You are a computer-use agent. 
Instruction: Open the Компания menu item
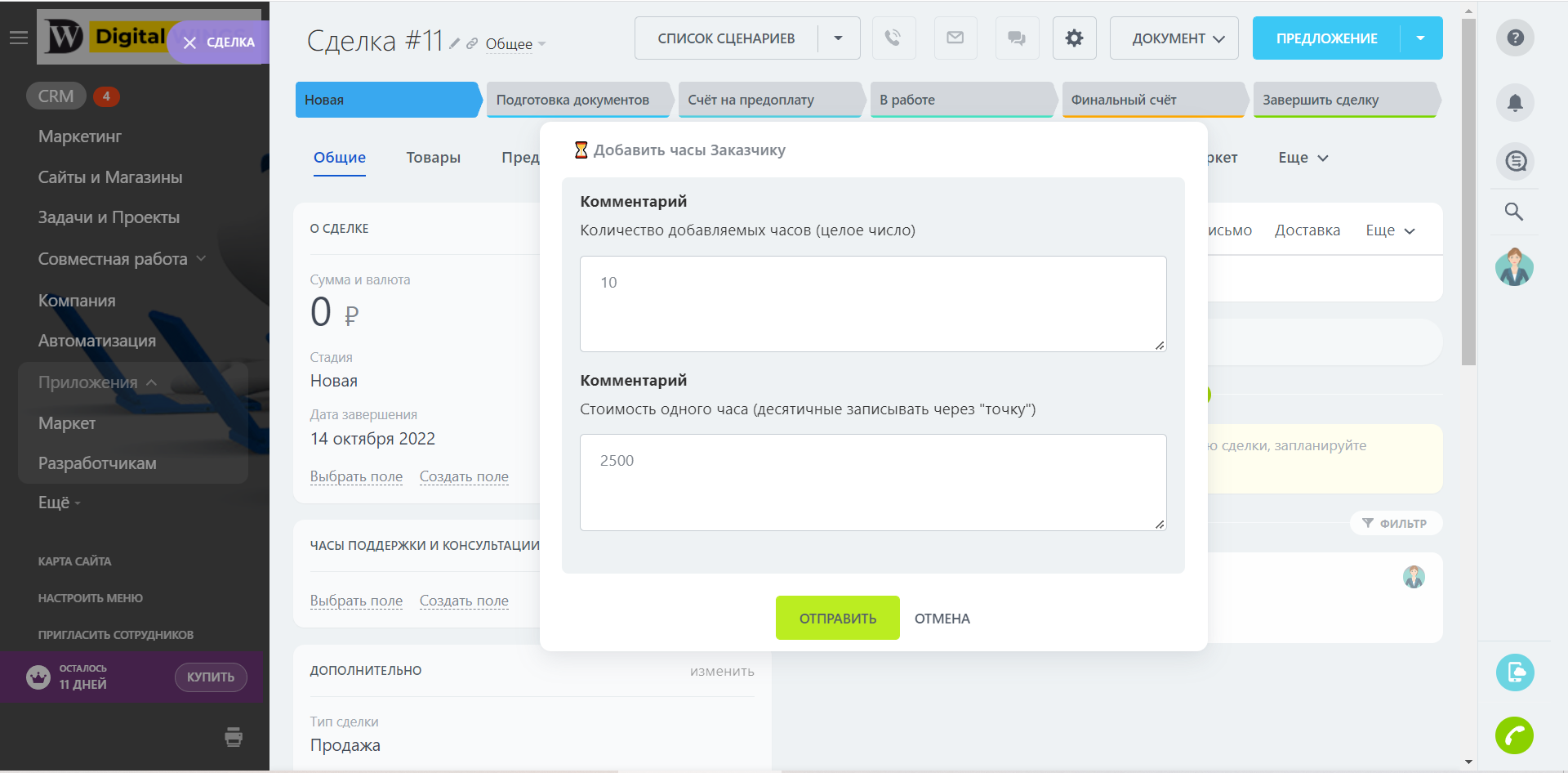click(77, 301)
